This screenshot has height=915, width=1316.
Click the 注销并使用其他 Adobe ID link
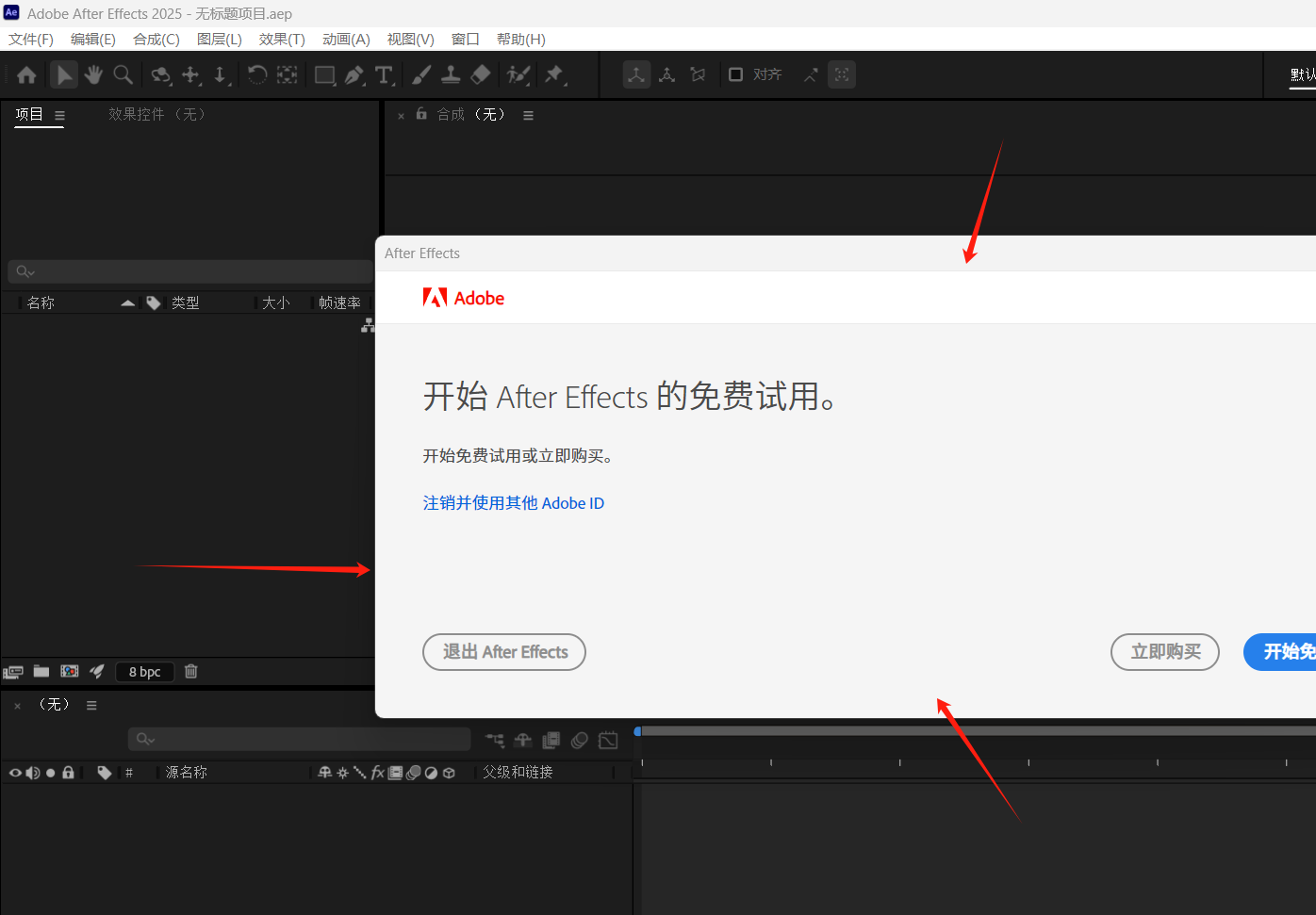pyautogui.click(x=514, y=502)
